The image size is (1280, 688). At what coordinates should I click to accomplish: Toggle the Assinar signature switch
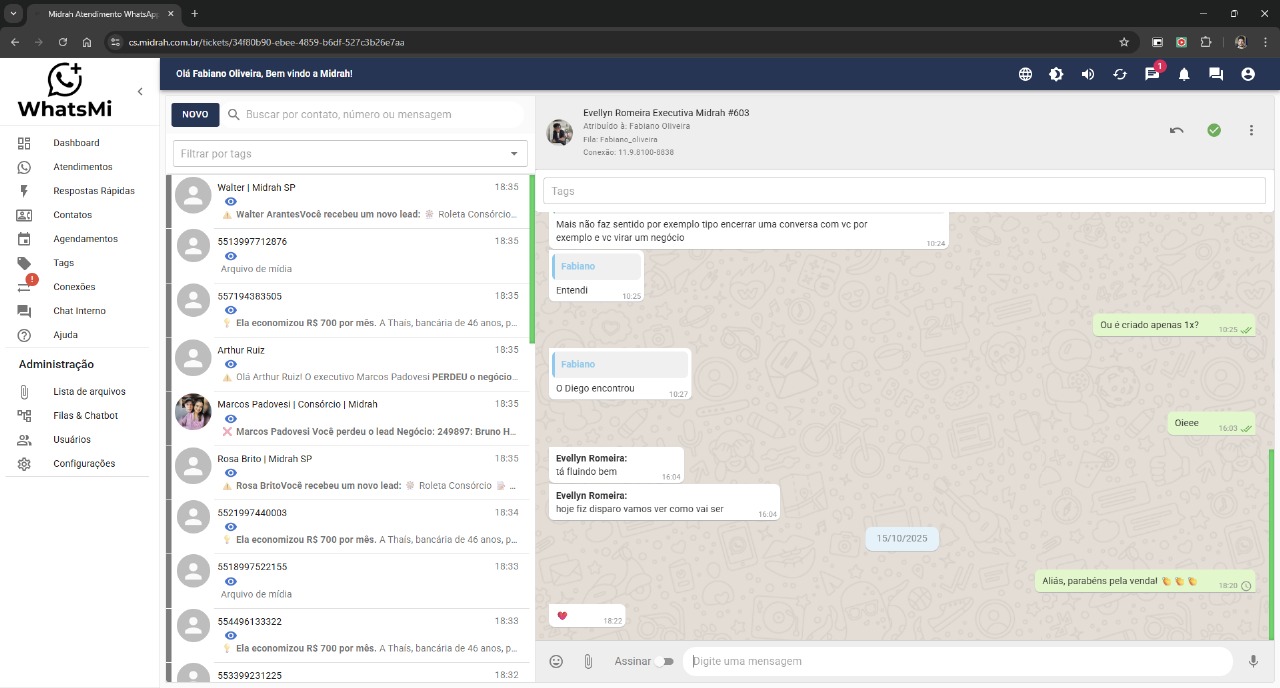[663, 661]
